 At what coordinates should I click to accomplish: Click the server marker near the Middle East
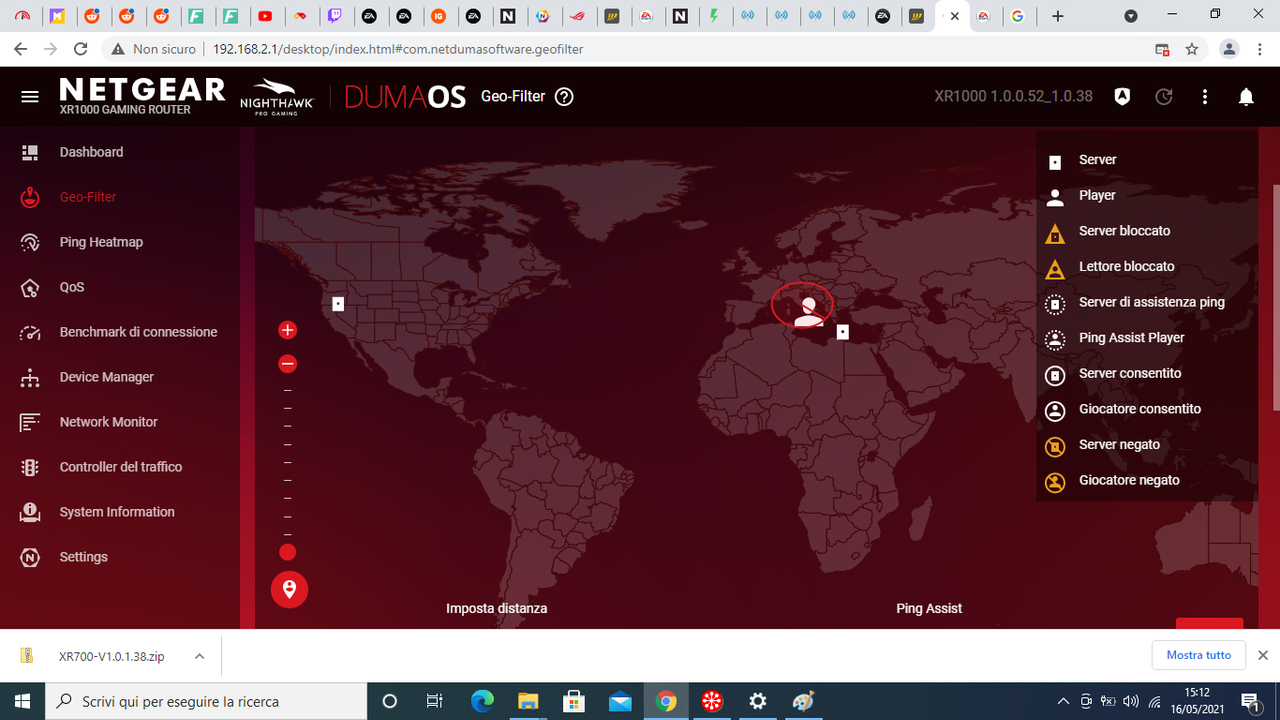tap(843, 332)
